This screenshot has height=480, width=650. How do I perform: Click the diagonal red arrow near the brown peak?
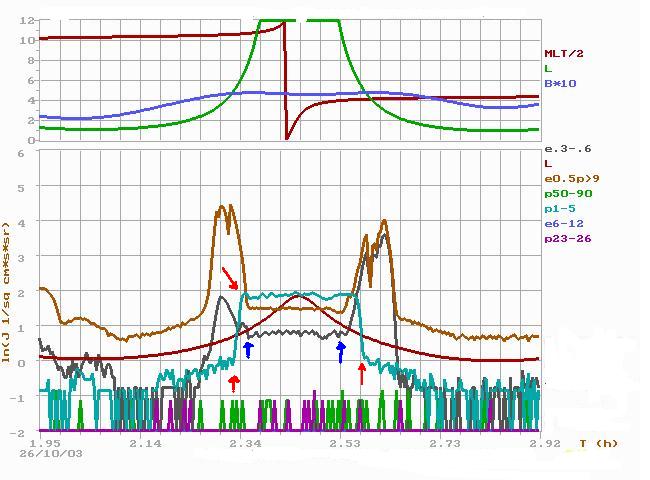click(230, 277)
